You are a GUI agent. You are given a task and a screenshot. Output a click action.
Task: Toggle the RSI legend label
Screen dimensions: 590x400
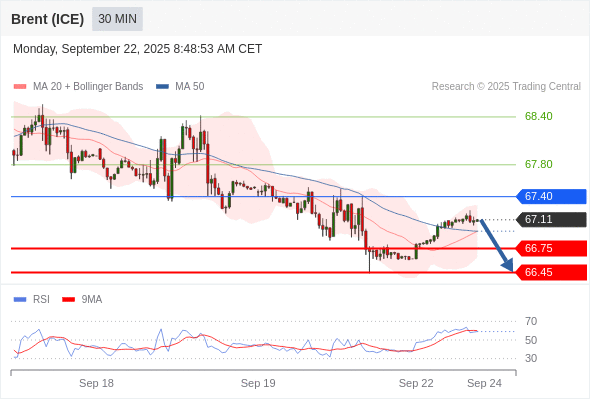(41, 300)
